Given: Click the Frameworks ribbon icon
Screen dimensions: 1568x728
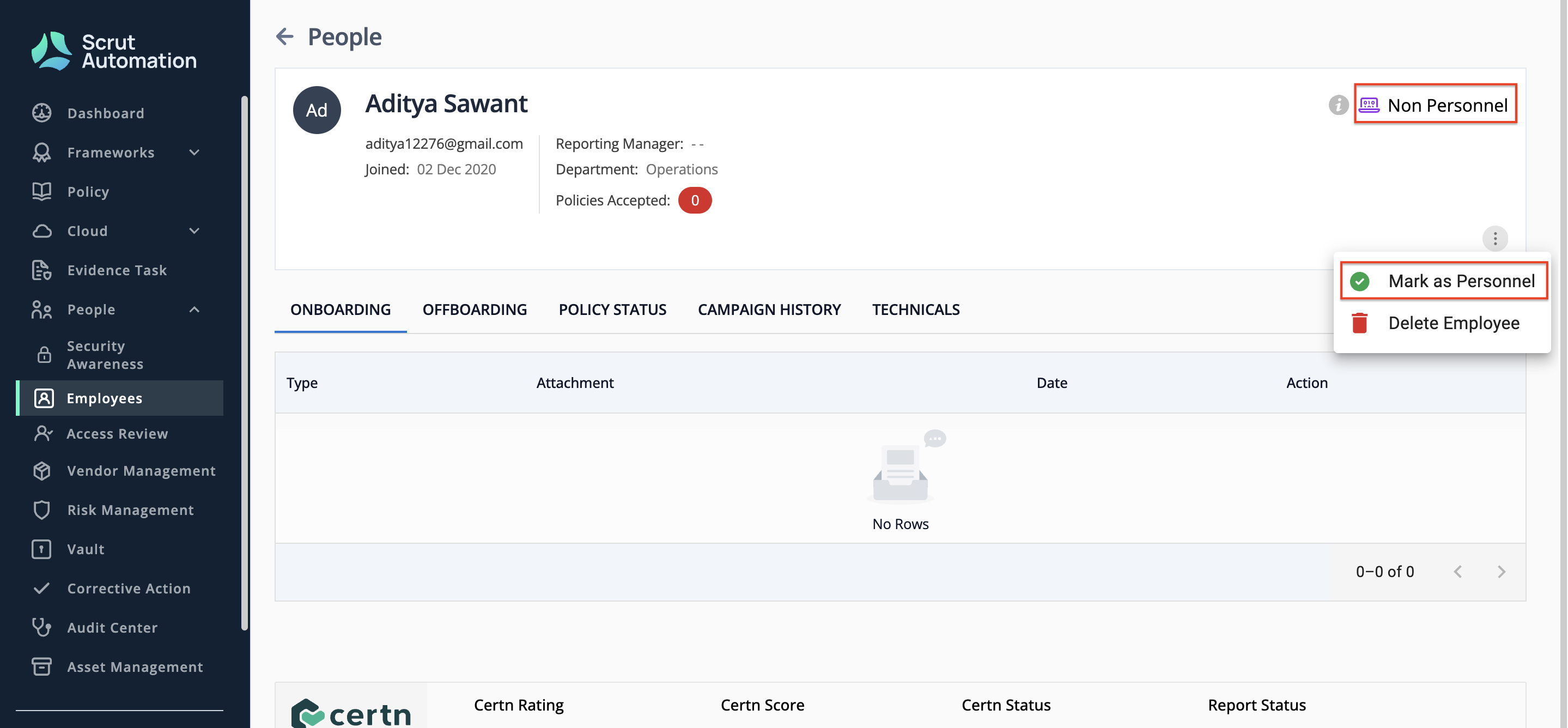Looking at the screenshot, I should (x=41, y=152).
